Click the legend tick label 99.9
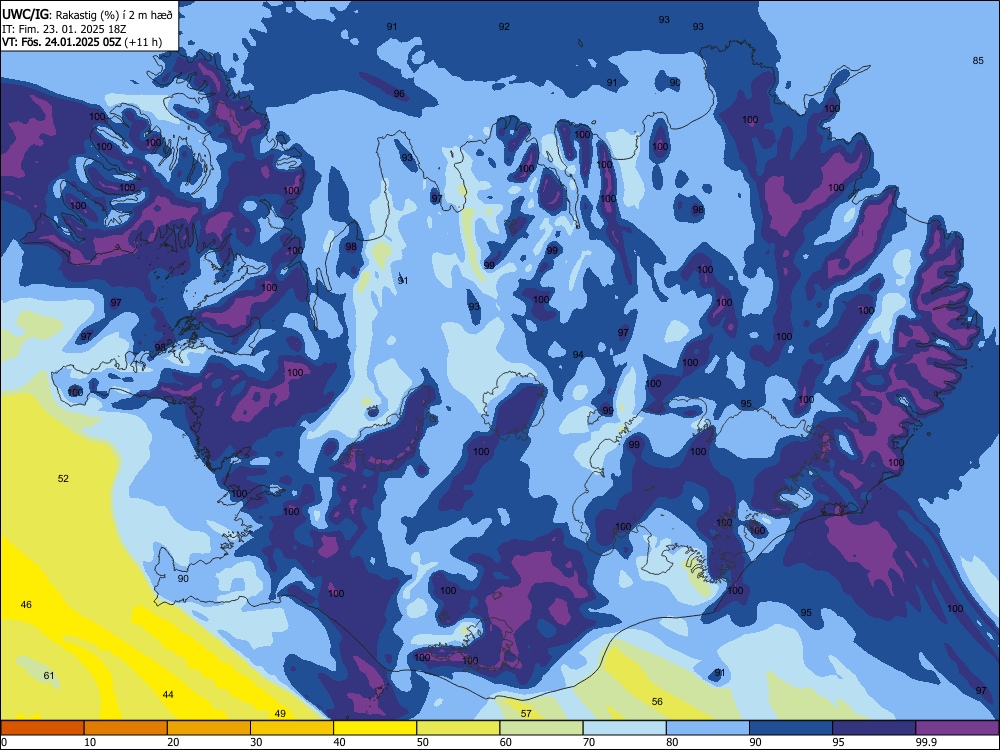 point(927,742)
